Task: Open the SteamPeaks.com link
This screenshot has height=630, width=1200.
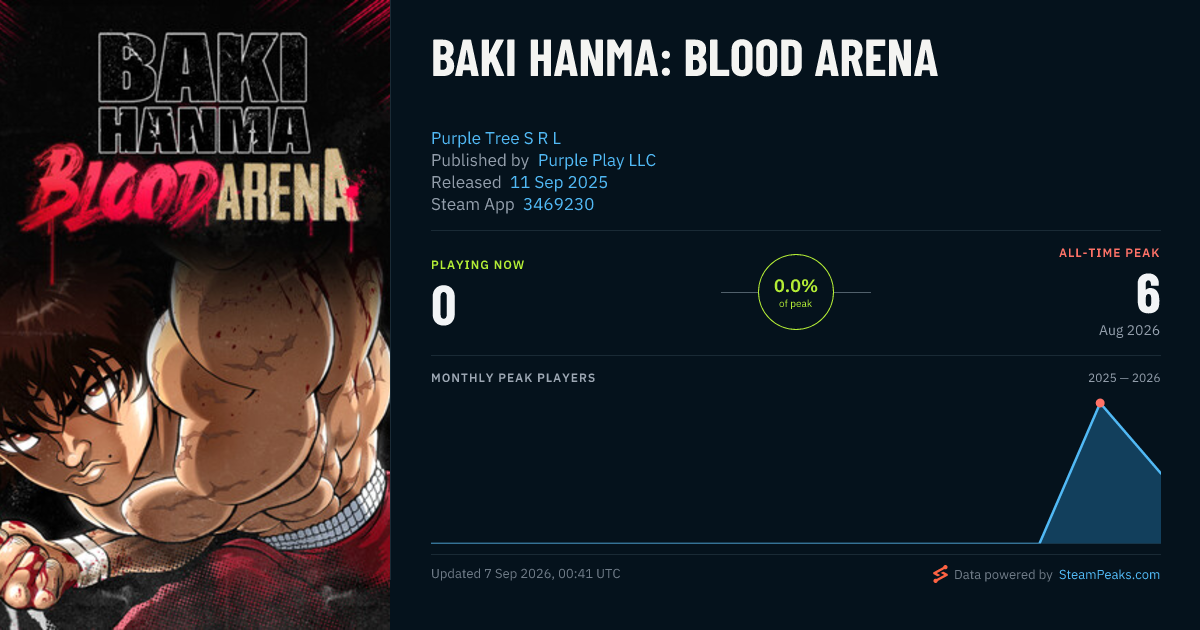Action: 1109,575
